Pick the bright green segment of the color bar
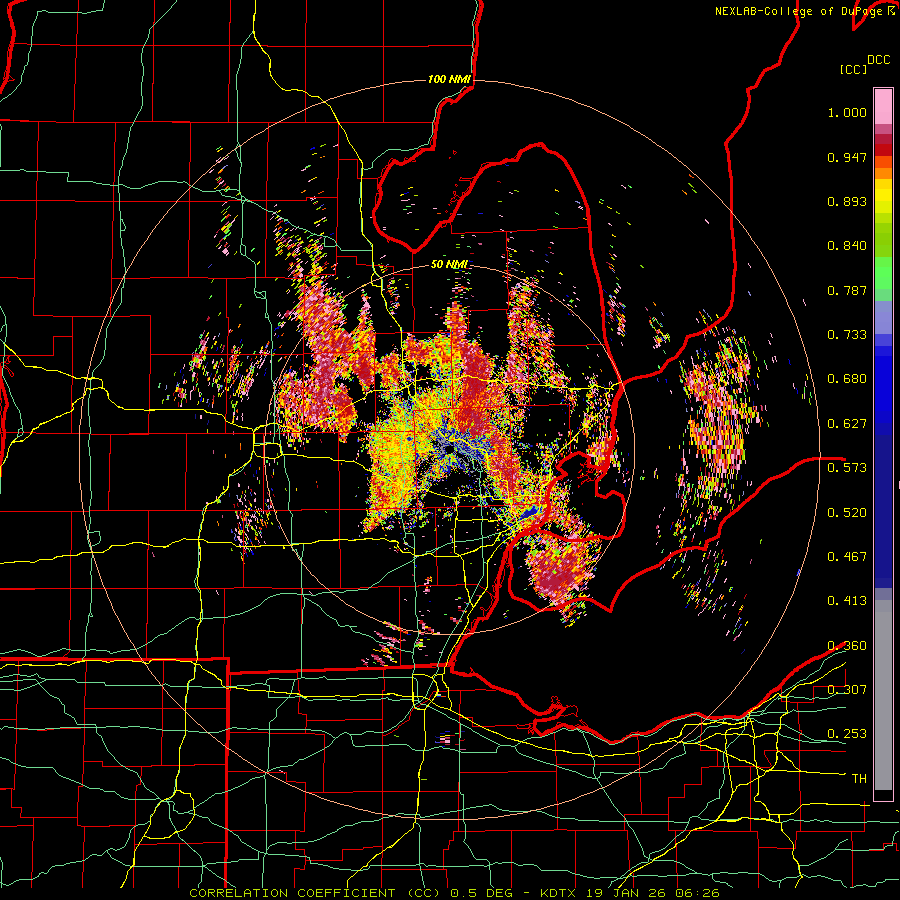The image size is (900, 900). 883,273
